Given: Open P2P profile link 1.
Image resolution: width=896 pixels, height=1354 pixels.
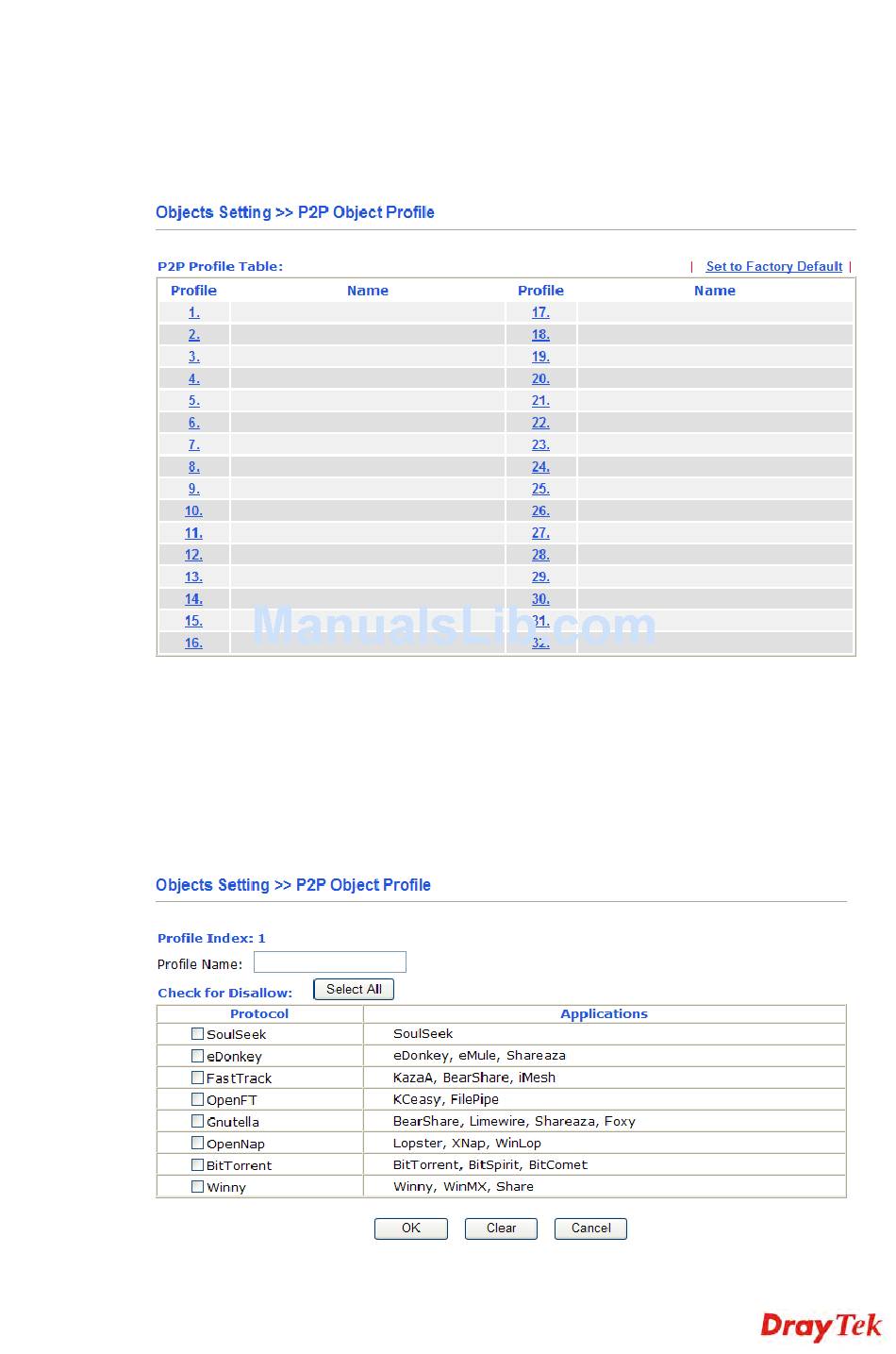Looking at the screenshot, I should coord(193,312).
